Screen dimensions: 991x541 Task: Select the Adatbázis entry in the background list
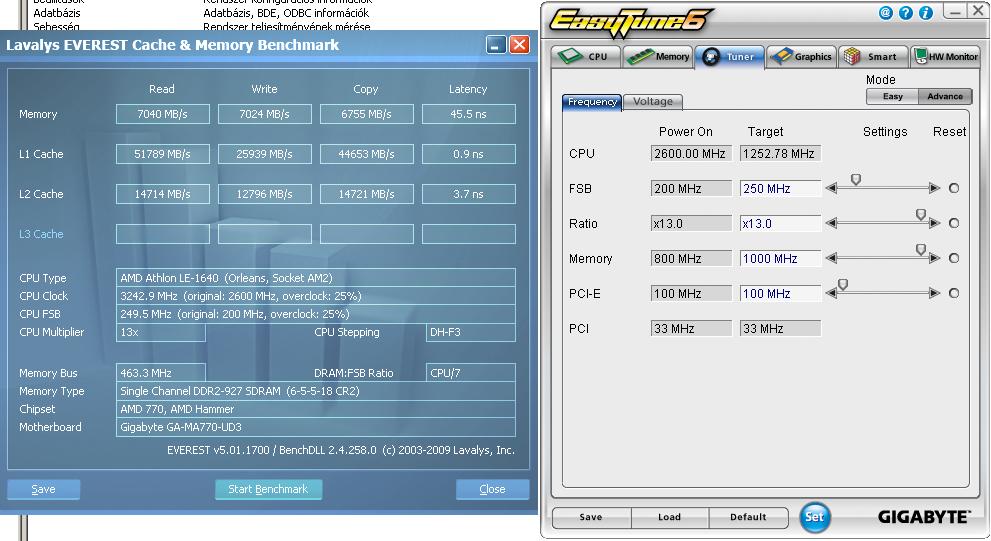(x=57, y=13)
